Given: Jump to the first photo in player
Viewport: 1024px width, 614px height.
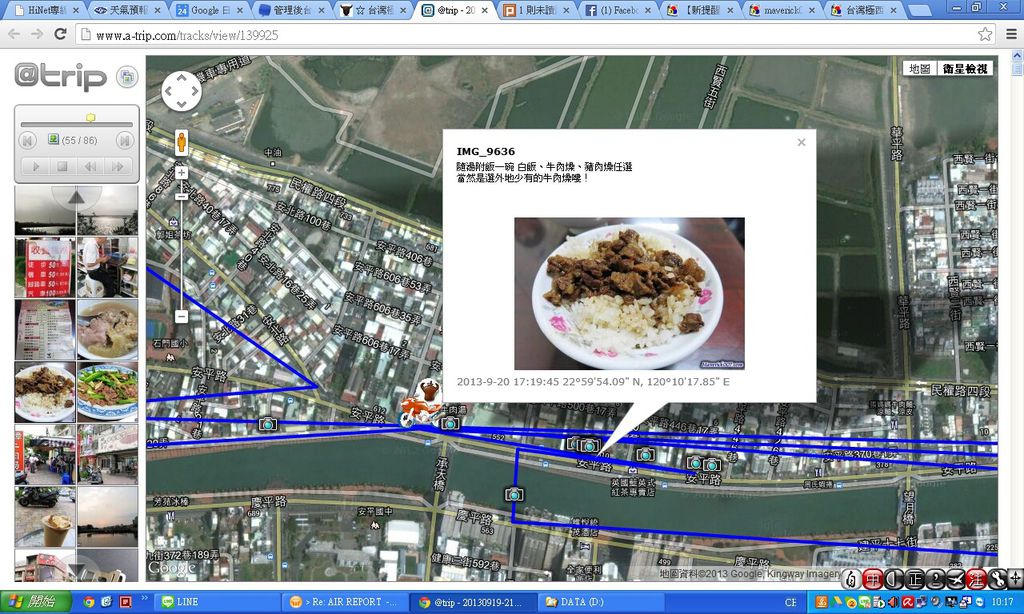Looking at the screenshot, I should click(x=27, y=140).
